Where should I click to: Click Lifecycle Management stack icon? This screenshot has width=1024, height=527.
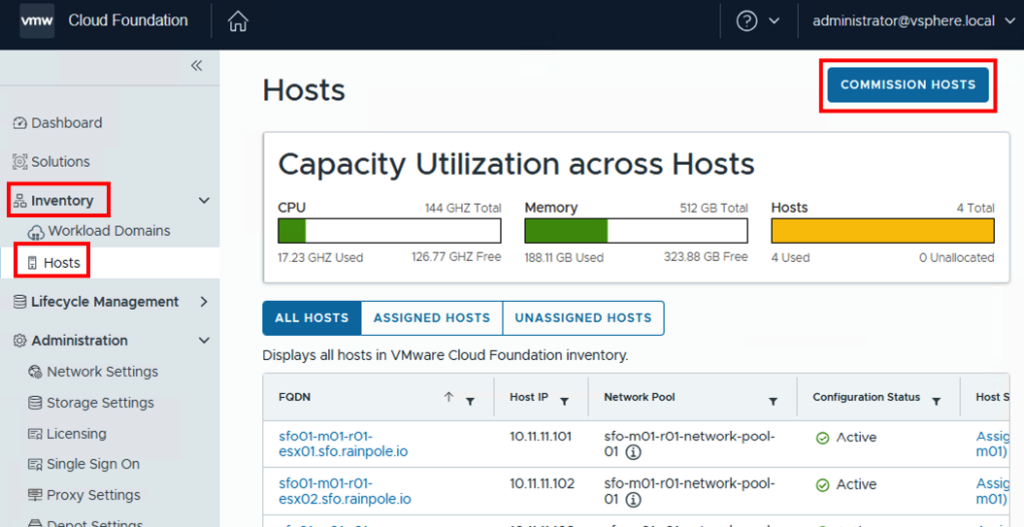click(20, 302)
